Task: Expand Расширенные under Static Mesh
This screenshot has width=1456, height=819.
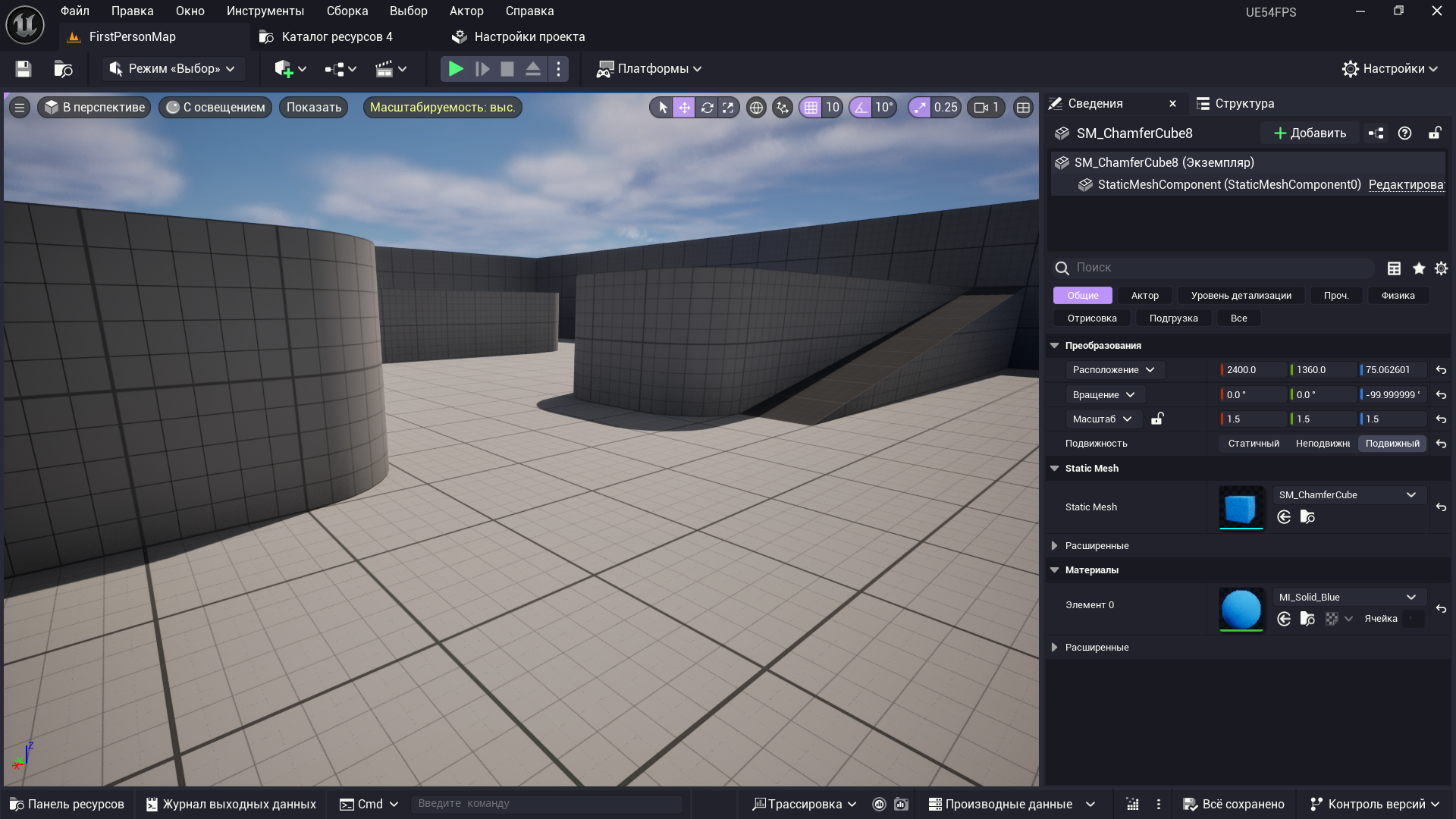Action: [x=1054, y=546]
